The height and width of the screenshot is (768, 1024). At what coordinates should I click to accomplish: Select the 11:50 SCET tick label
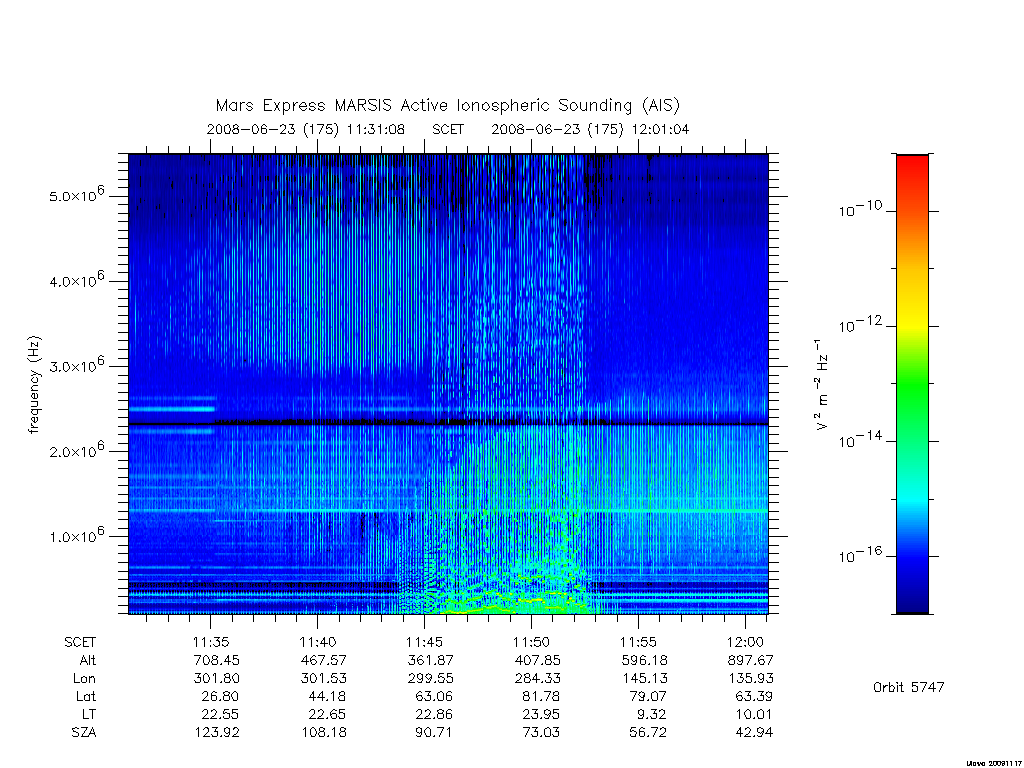click(531, 642)
